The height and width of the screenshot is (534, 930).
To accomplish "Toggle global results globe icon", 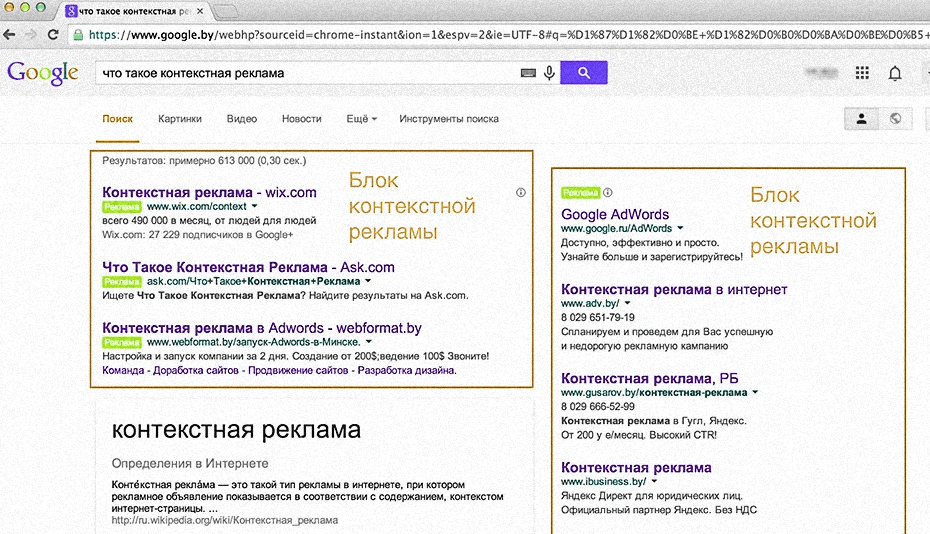I will point(895,119).
